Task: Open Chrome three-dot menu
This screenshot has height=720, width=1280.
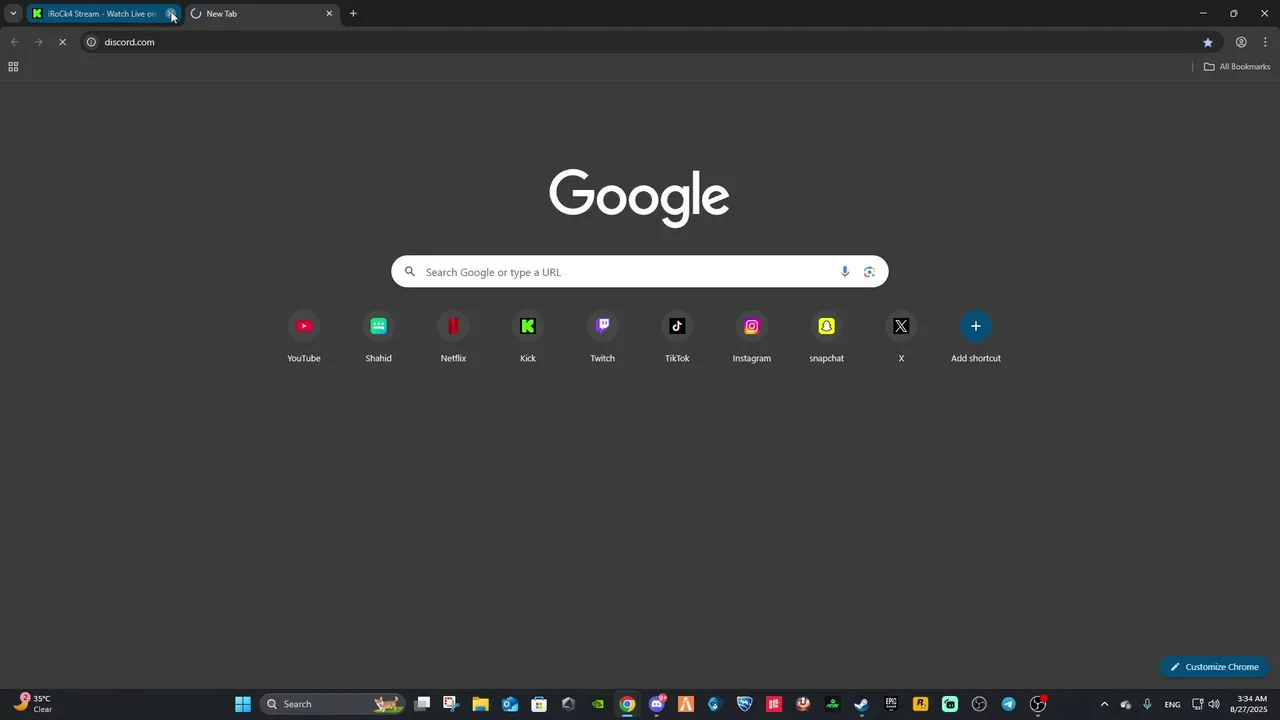Action: coord(1265,42)
